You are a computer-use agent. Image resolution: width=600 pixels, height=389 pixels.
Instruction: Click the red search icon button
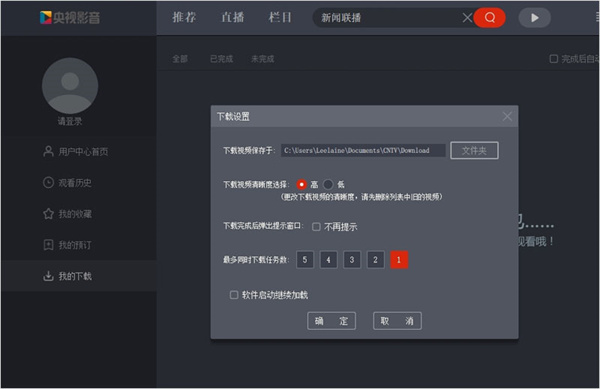(x=489, y=18)
